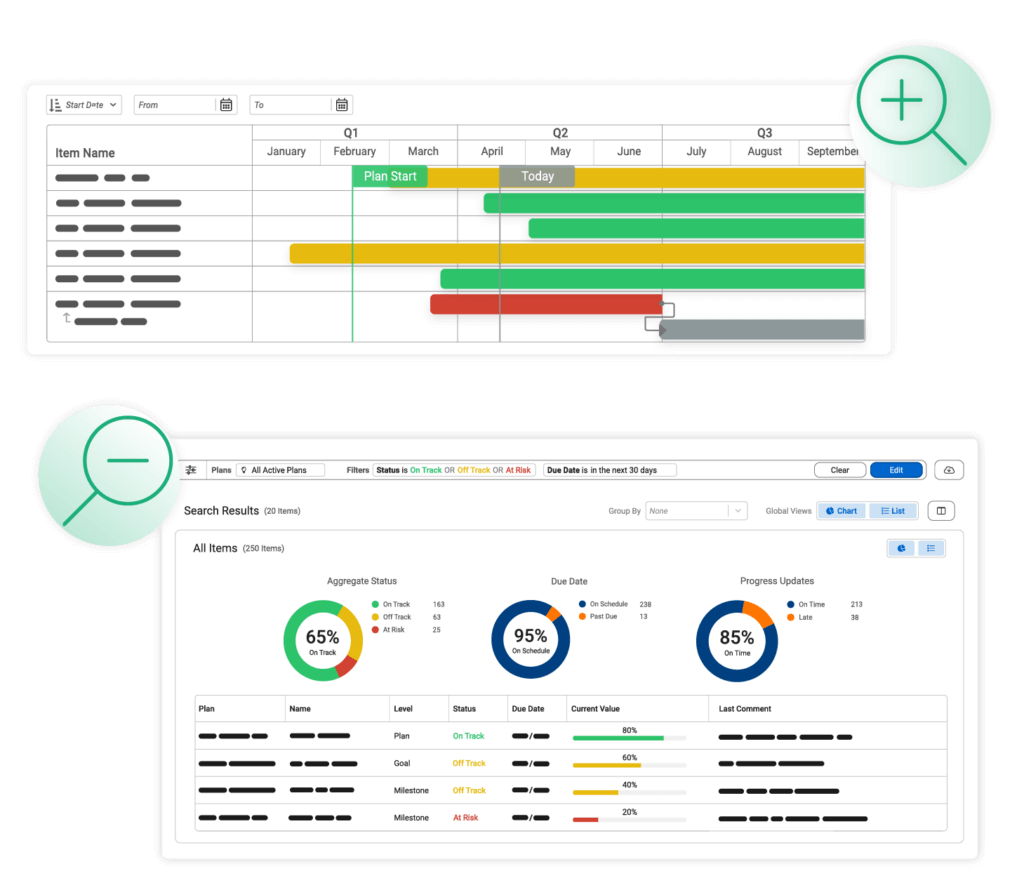
Task: Open the filter settings sliders icon
Action: pos(189,469)
